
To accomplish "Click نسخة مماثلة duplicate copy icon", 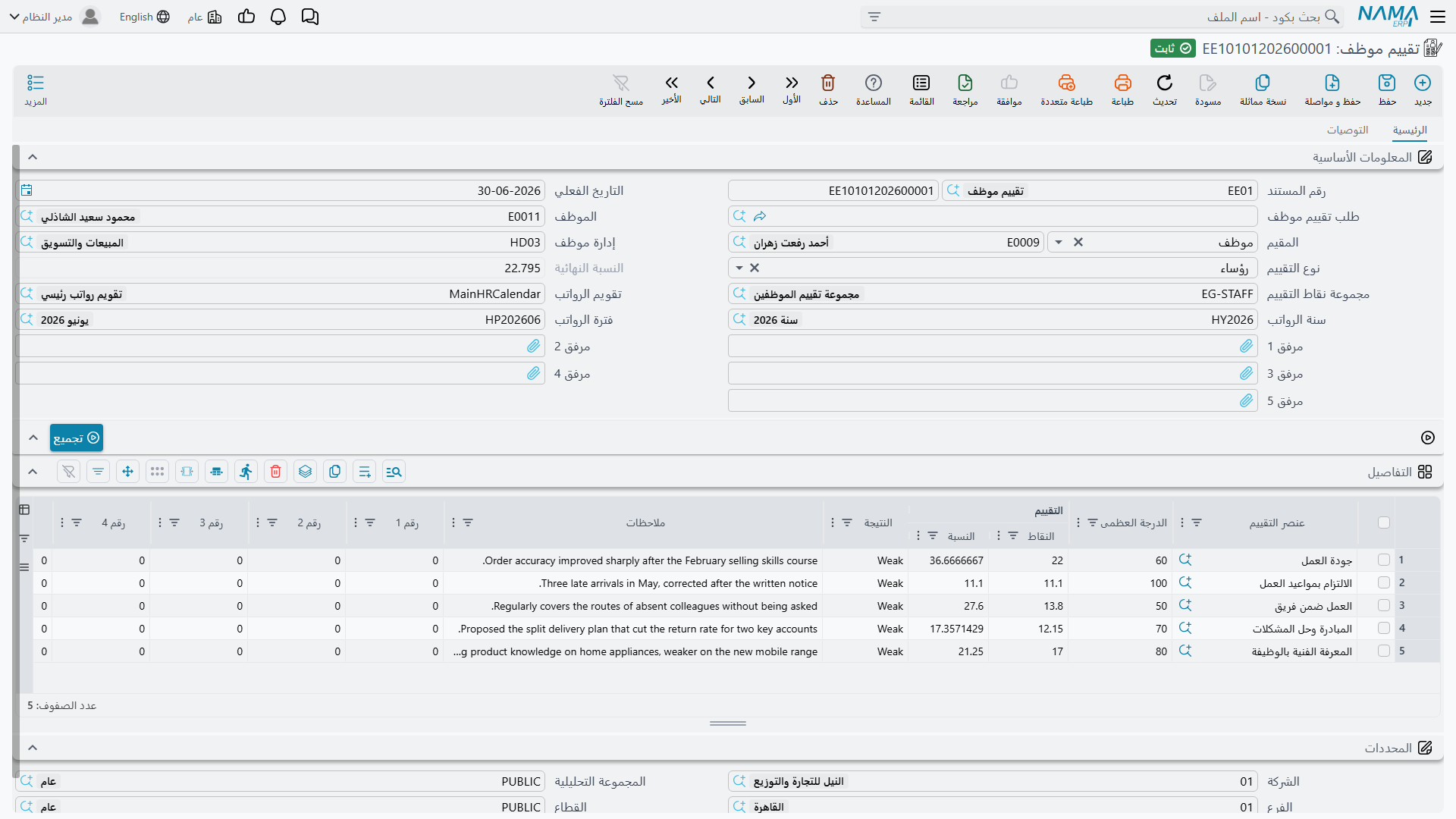I will point(1263,83).
